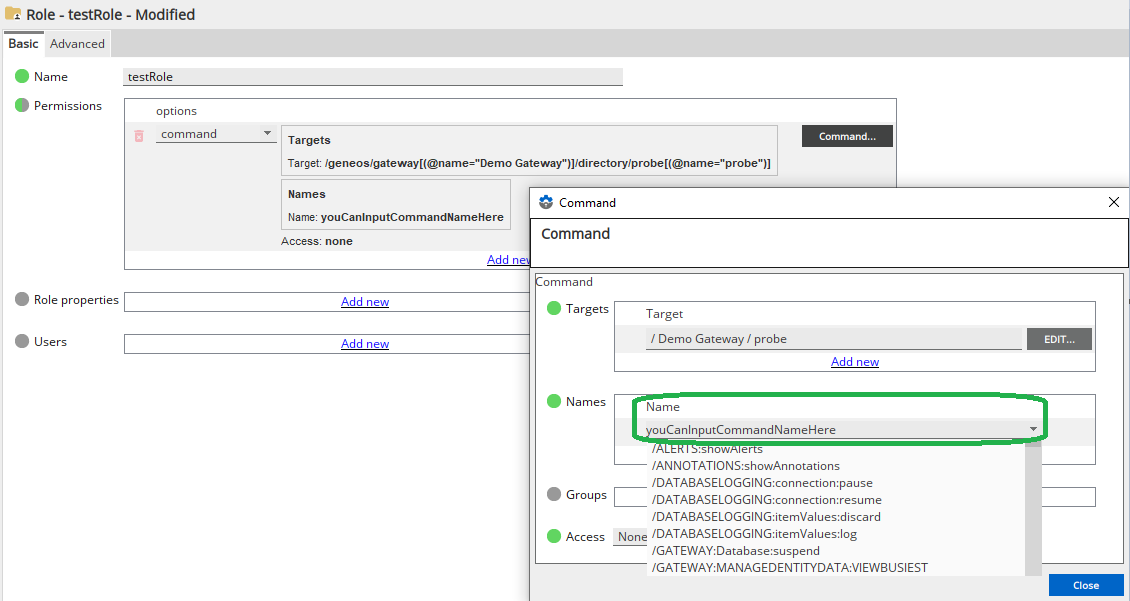
Task: Click green status circle beside Access
Action: tap(554, 537)
